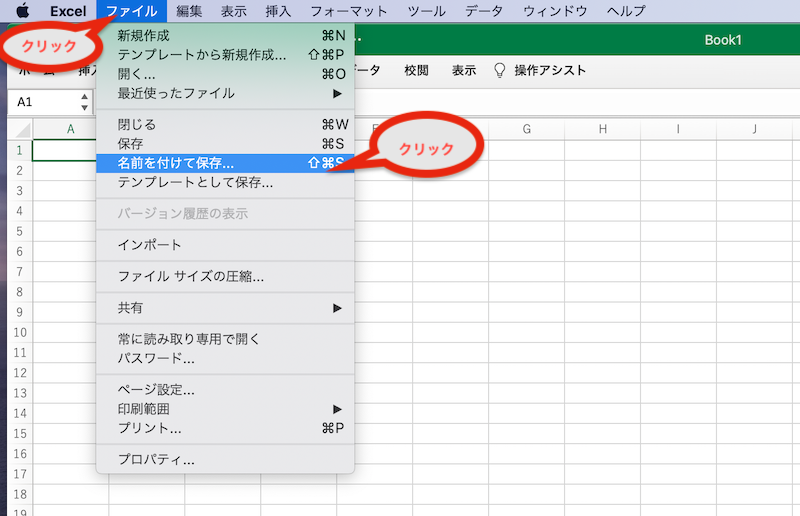Choose テンプレートから新規作成...
This screenshot has height=516, width=800.
click(225, 55)
